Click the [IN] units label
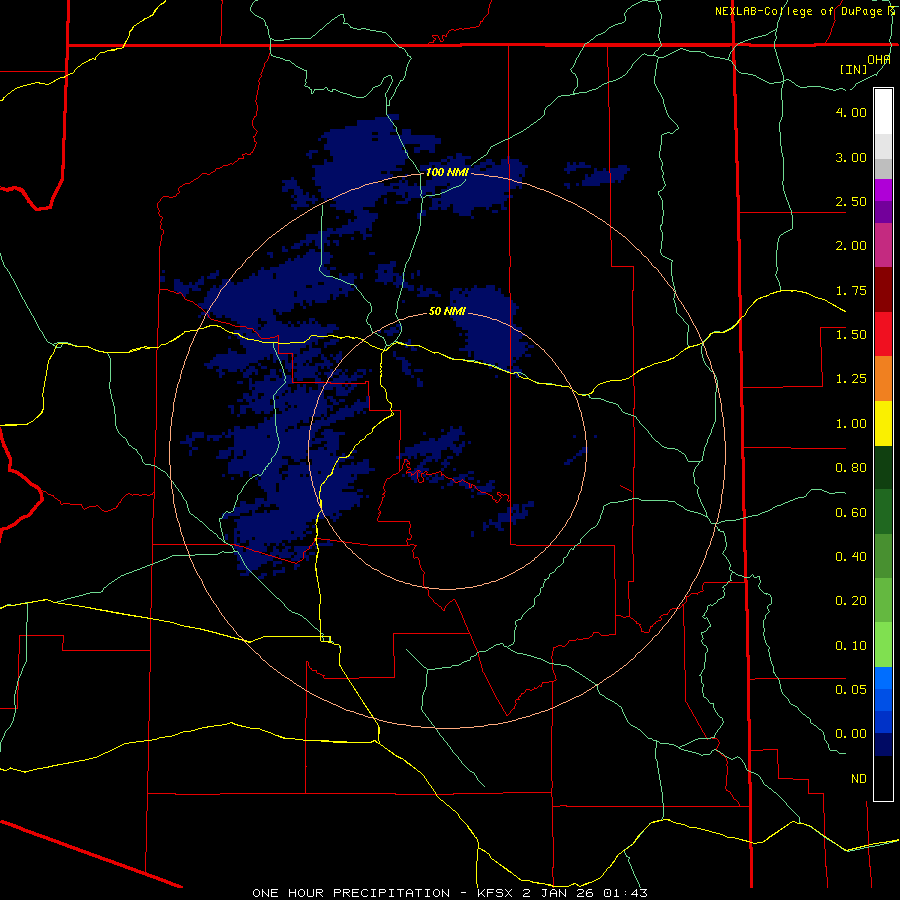900x900 pixels. coord(854,69)
